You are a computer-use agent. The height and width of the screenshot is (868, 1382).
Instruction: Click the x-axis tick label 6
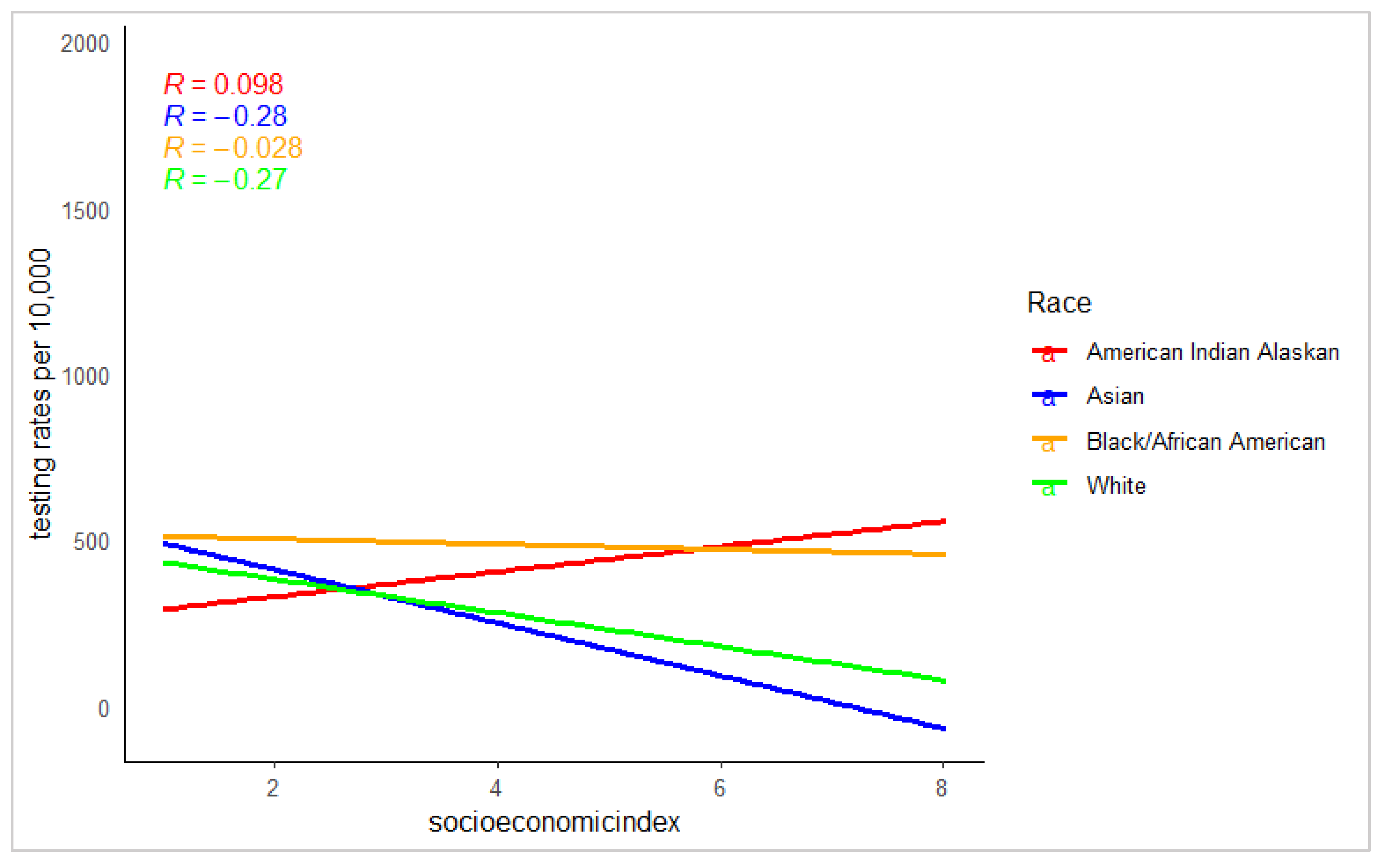coord(720,788)
